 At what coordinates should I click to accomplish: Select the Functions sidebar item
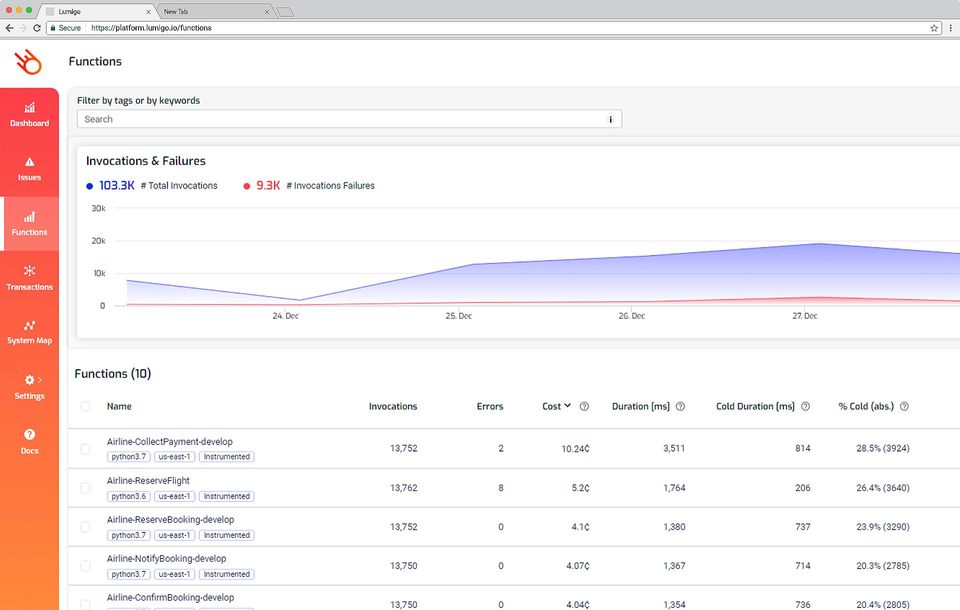point(29,224)
